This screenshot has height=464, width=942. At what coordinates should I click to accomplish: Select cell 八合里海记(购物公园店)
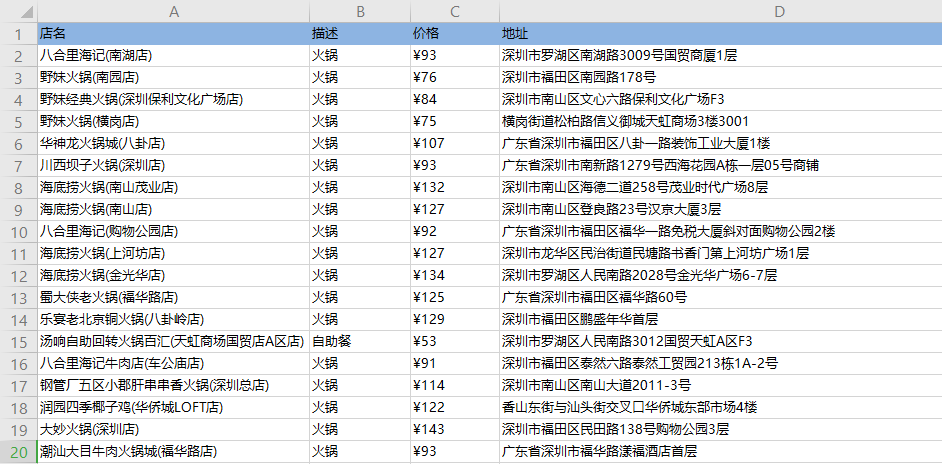click(x=174, y=231)
